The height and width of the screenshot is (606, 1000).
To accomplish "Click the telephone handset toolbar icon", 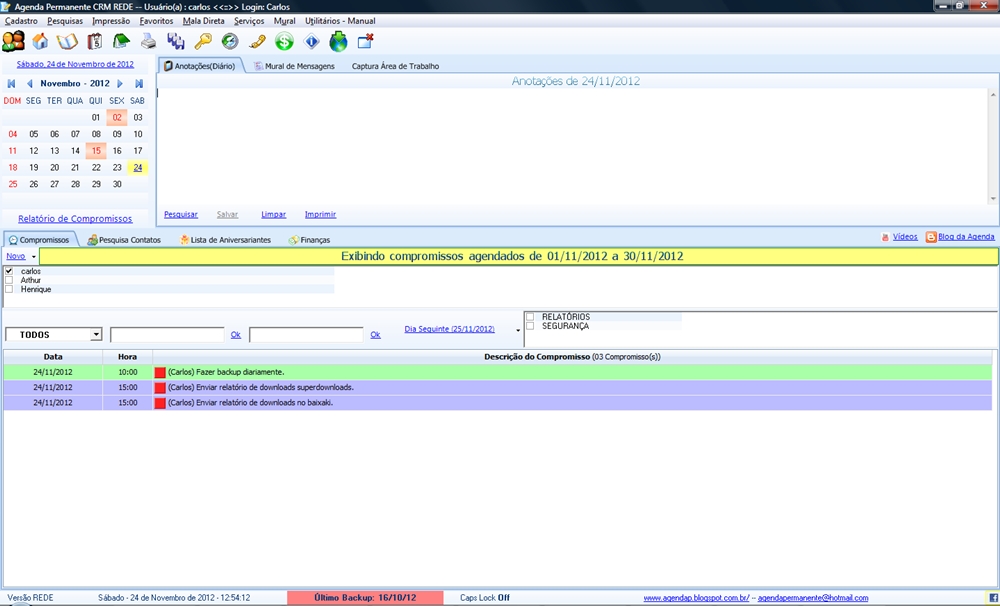I will [257, 42].
